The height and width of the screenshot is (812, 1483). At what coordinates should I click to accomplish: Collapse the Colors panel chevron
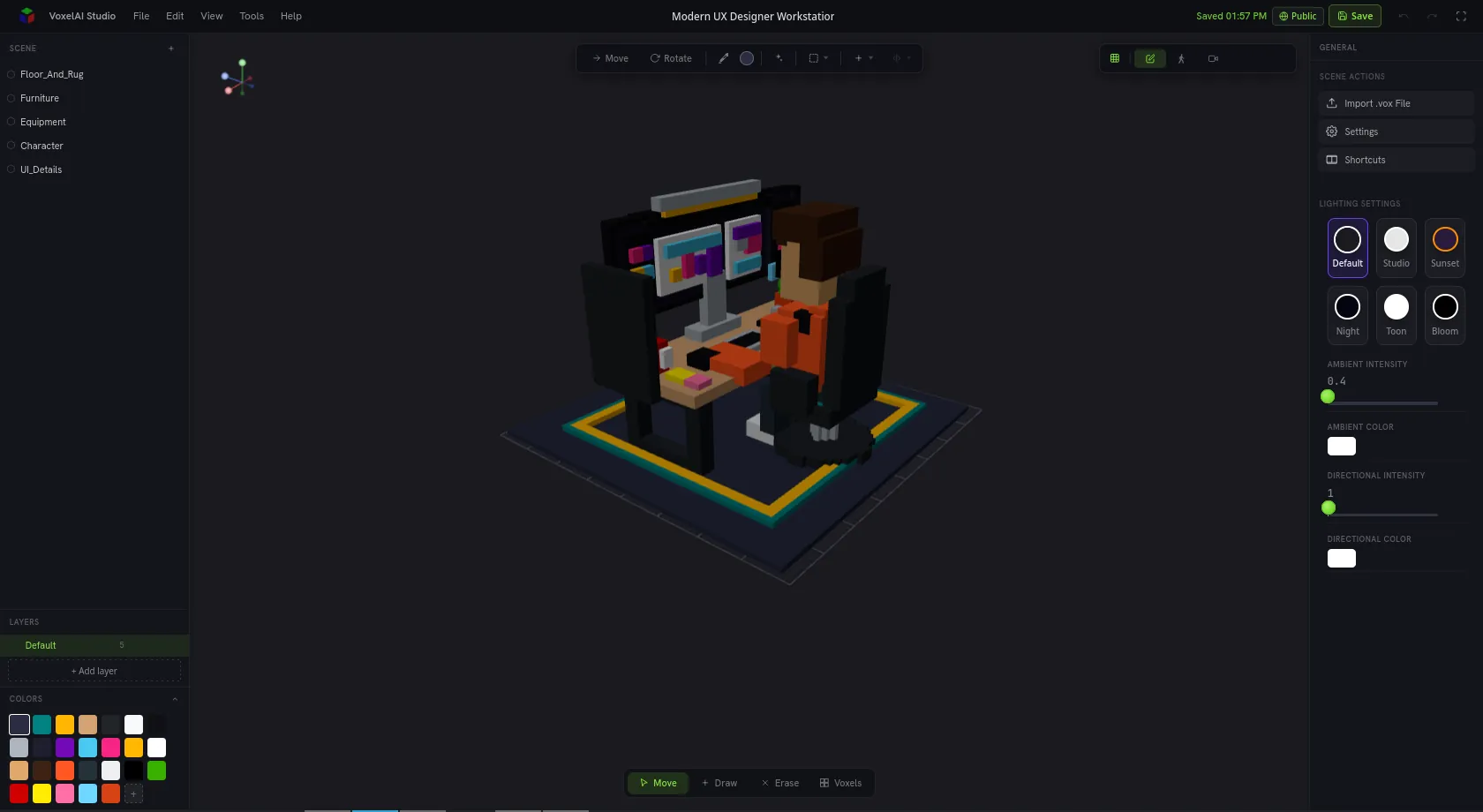coord(175,699)
